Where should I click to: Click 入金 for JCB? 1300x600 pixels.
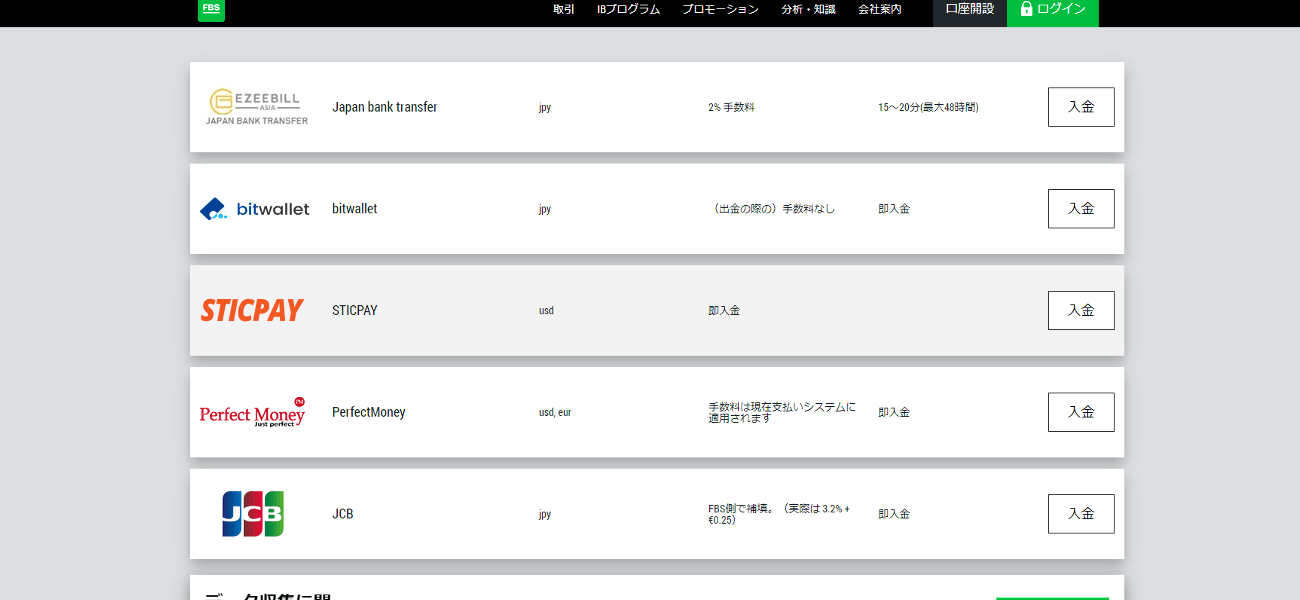click(x=1081, y=514)
